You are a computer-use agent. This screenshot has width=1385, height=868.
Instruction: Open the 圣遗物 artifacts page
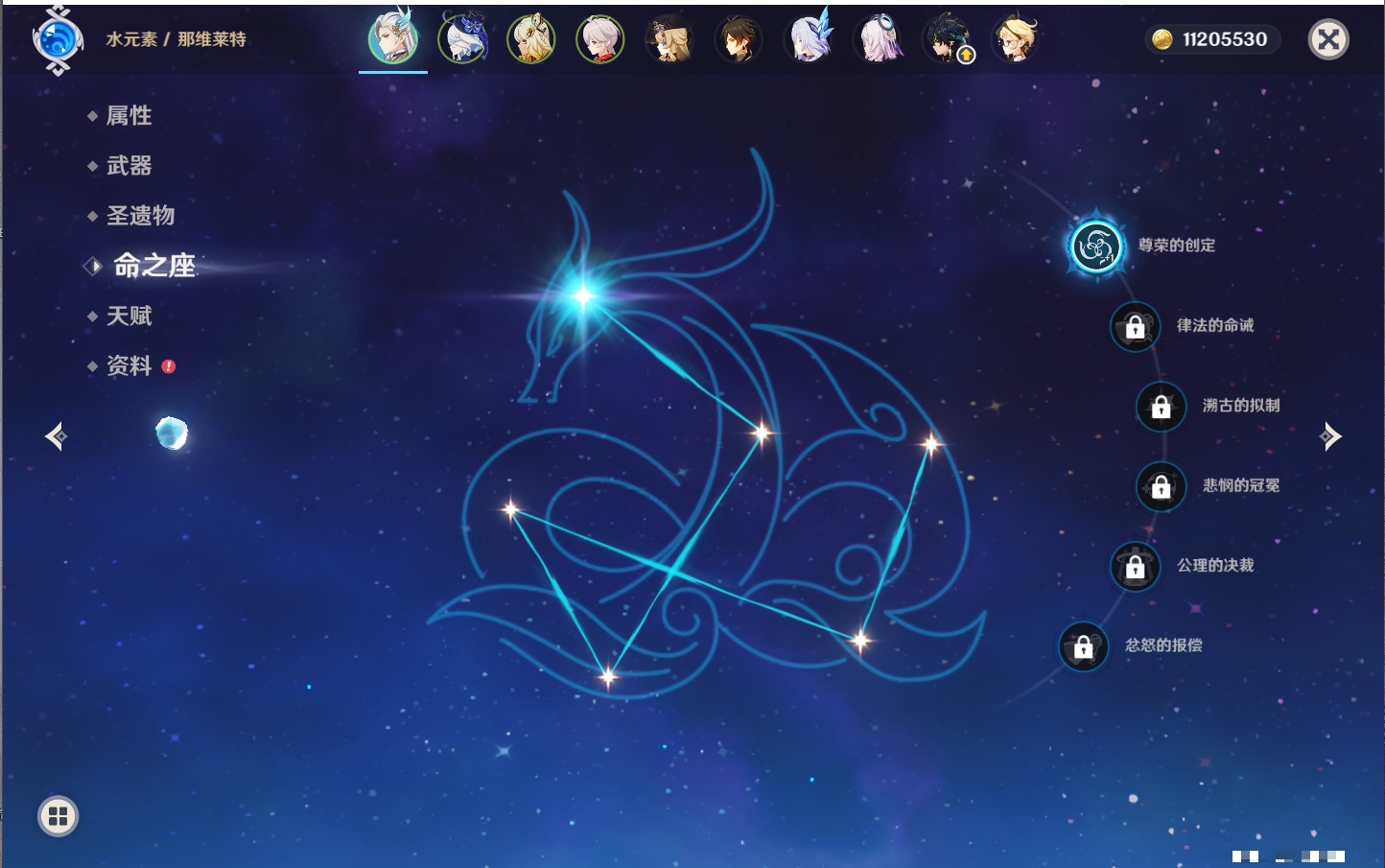140,216
